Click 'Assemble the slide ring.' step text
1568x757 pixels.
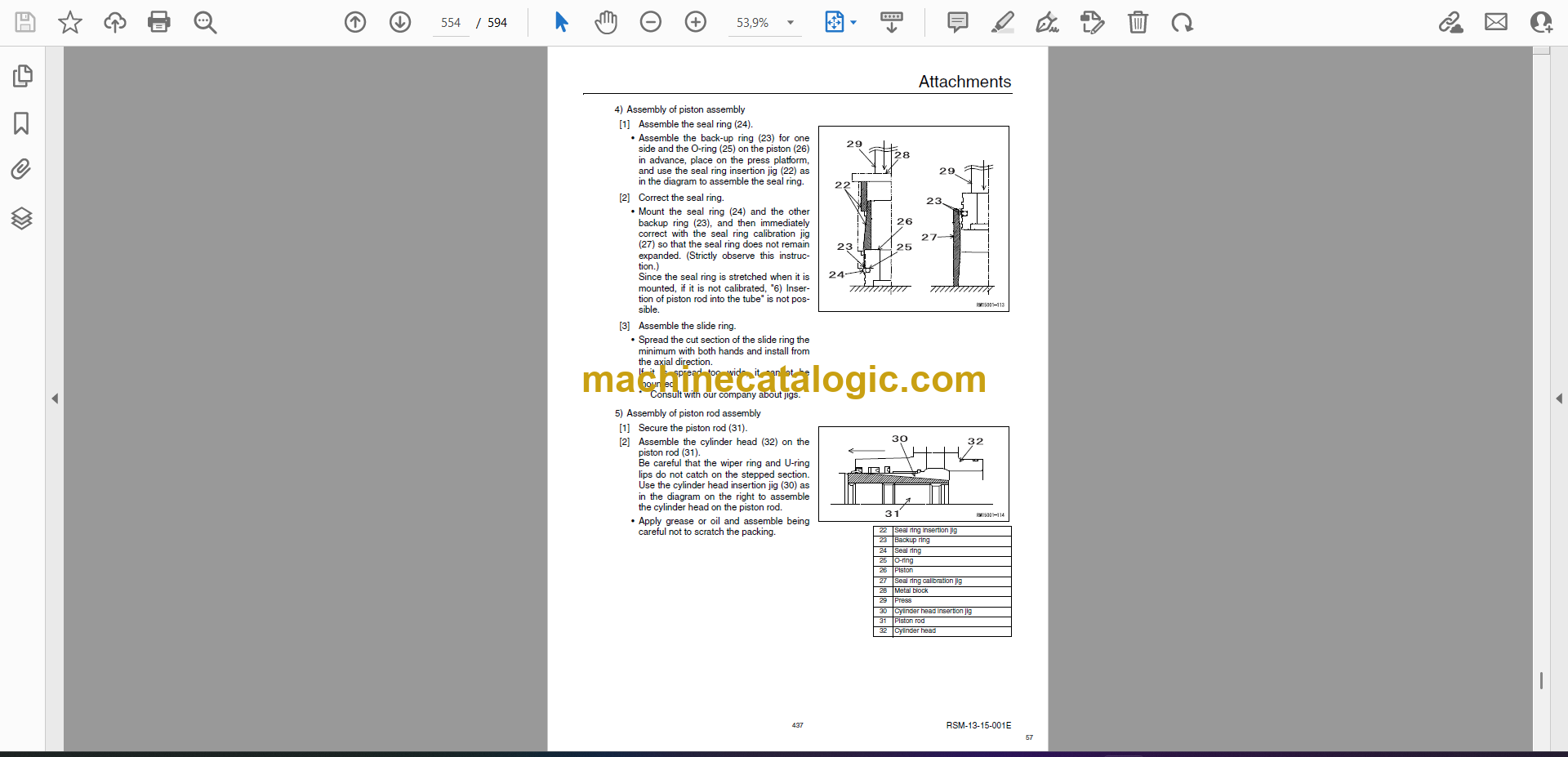pyautogui.click(x=687, y=326)
